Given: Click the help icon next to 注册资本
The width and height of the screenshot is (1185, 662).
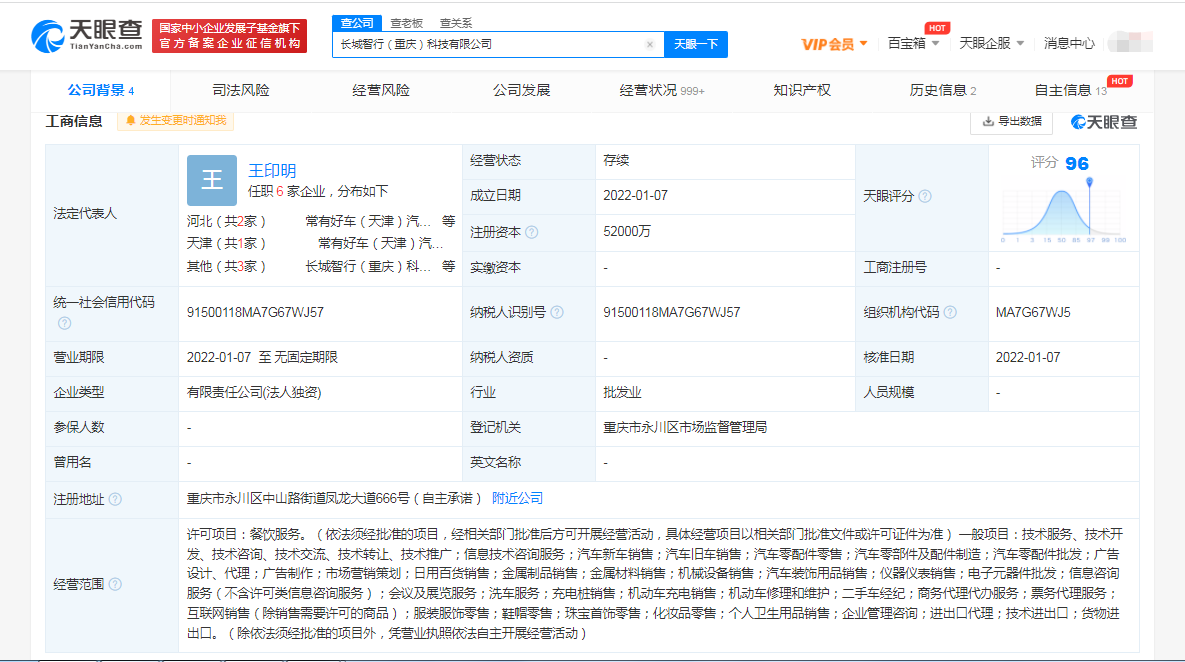Looking at the screenshot, I should click(x=532, y=232).
